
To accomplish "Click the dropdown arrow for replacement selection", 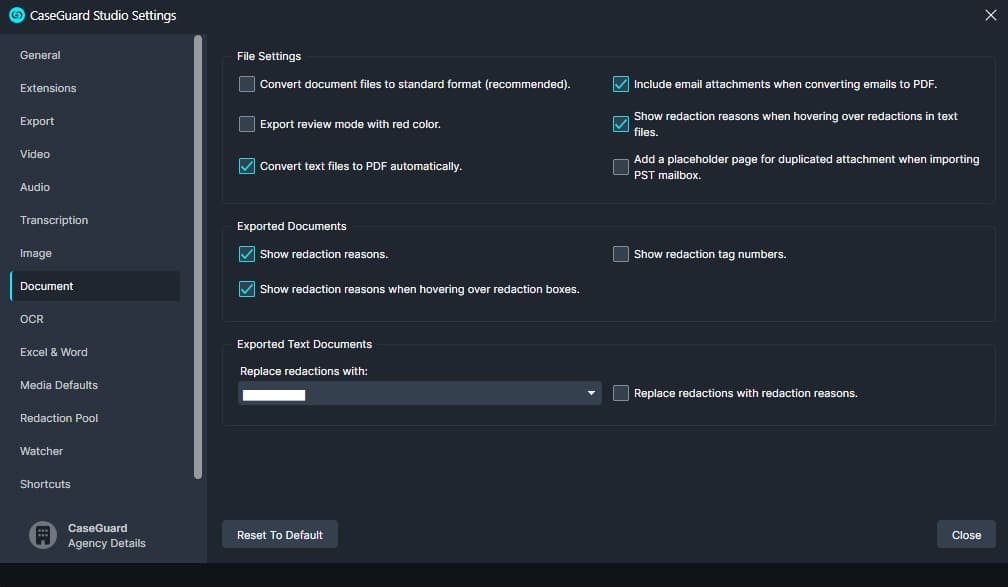I will (591, 394).
